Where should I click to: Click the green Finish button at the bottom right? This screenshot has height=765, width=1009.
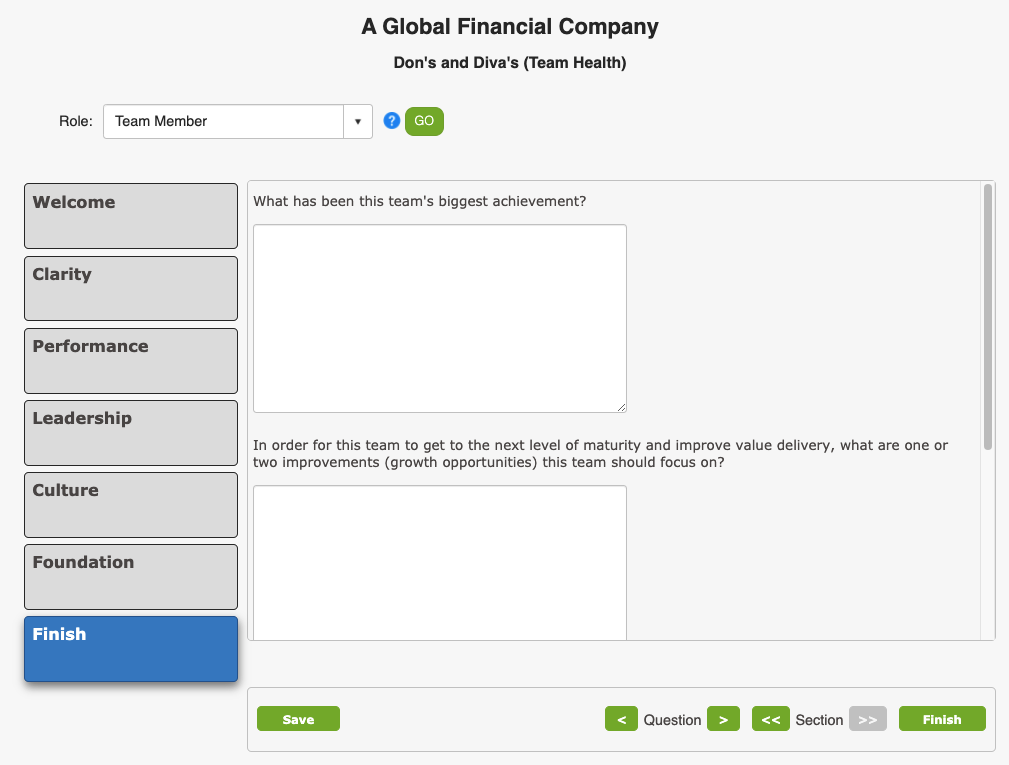tap(941, 719)
